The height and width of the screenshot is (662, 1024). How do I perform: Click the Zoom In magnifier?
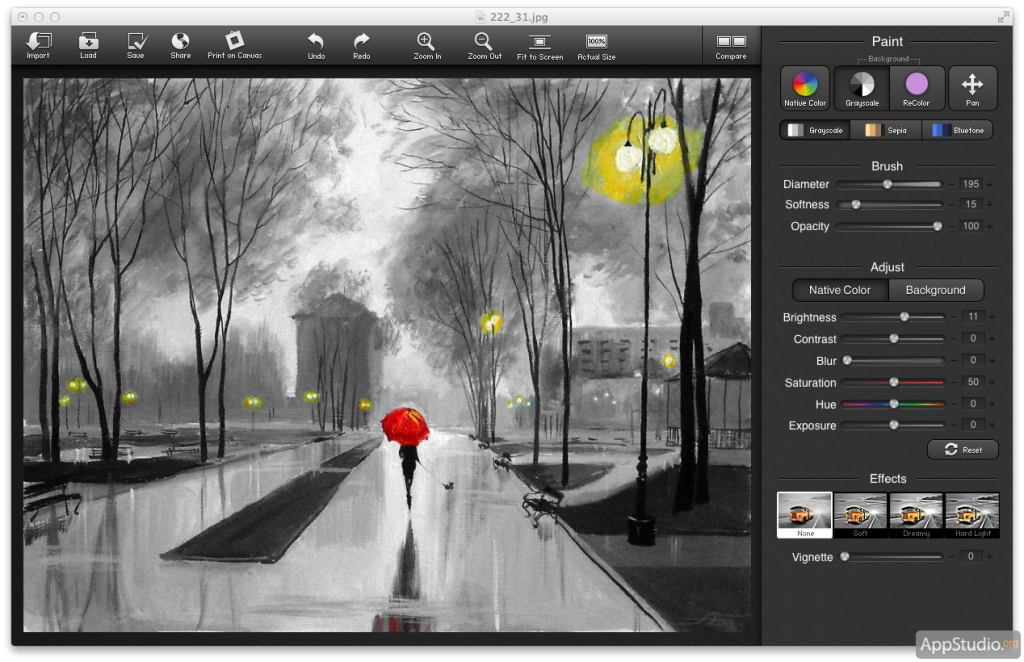426,42
